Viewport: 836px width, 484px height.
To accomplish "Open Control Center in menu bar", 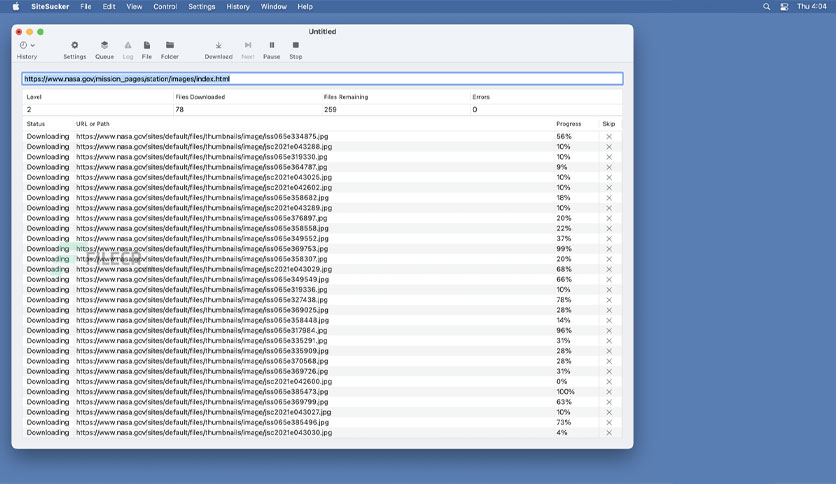I will coord(784,6).
